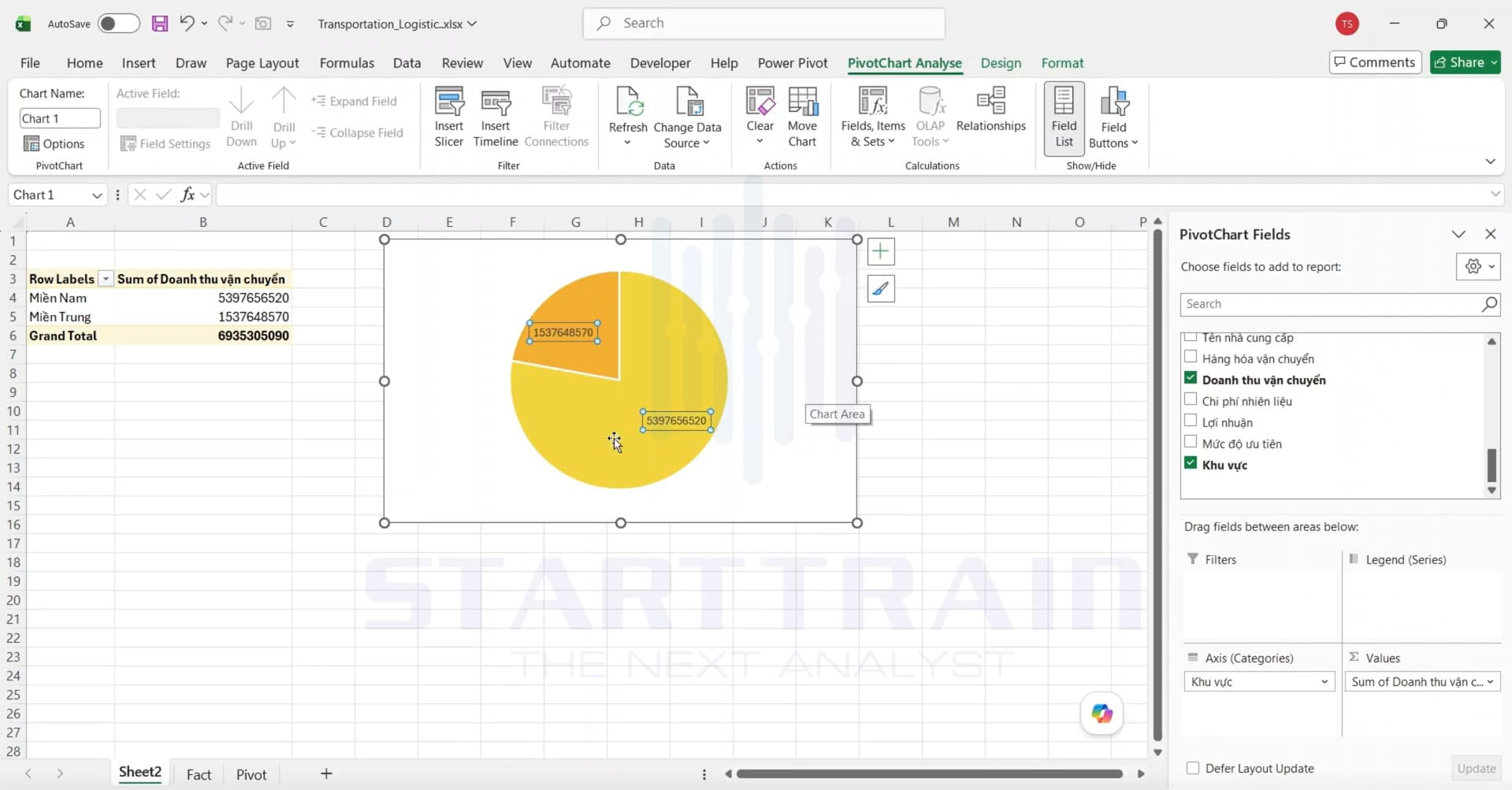Check the Lợi nhuận field
Image resolution: width=1512 pixels, height=790 pixels.
pos(1191,421)
